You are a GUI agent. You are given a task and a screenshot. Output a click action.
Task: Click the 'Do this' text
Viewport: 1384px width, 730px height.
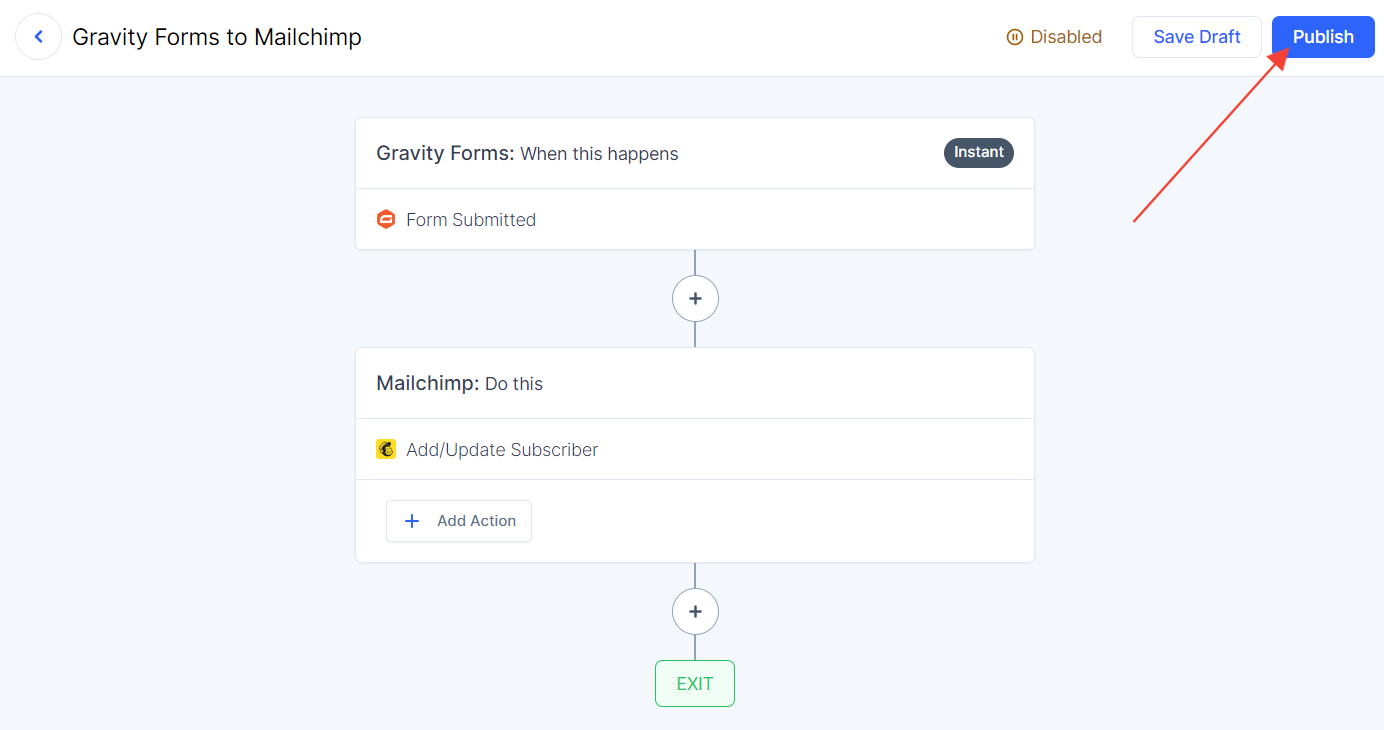514,384
